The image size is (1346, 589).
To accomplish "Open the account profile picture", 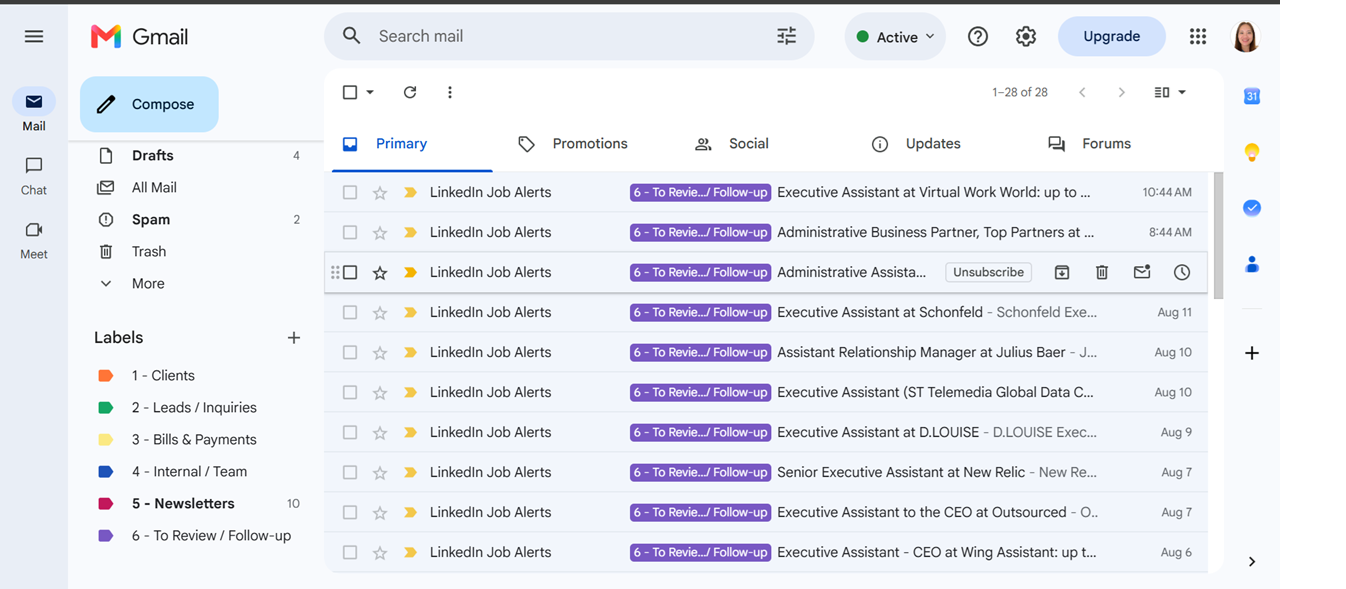I will (1245, 37).
